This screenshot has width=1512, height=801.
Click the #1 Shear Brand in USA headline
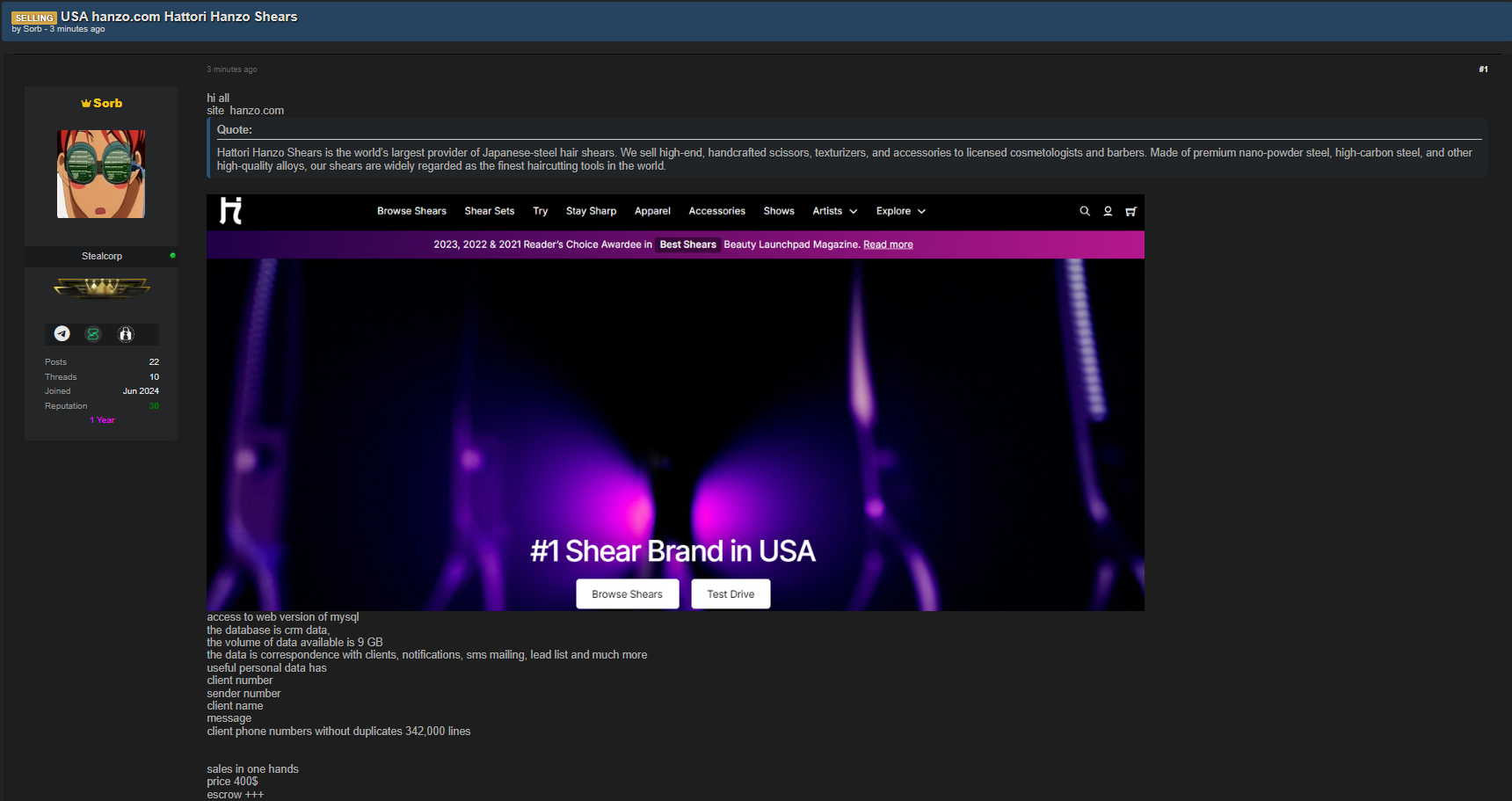673,551
